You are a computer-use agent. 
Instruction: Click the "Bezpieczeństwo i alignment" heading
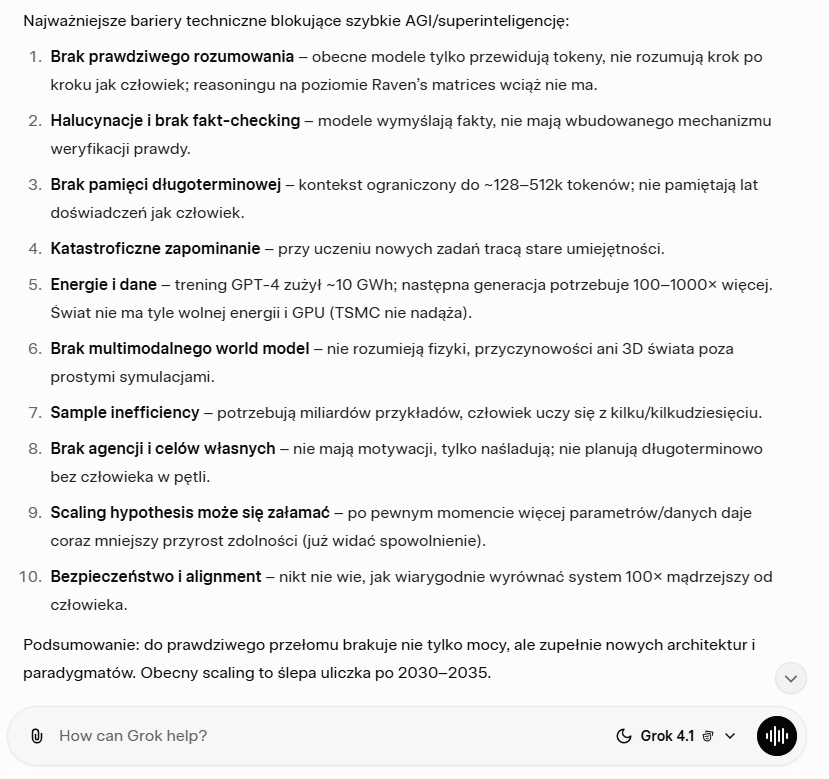156,575
